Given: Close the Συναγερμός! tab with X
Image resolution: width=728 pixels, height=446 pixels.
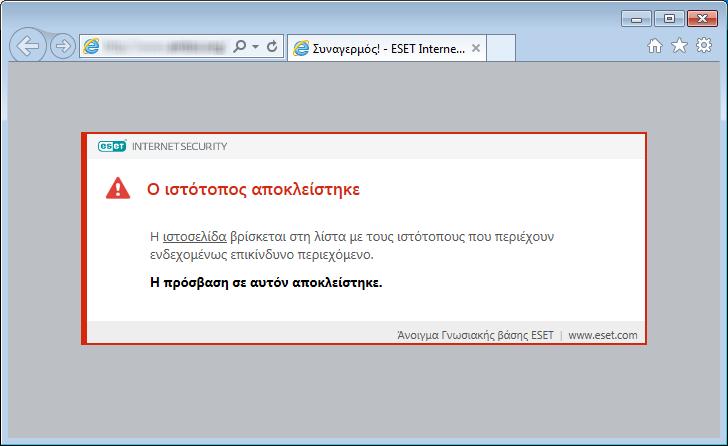Looking at the screenshot, I should click(x=475, y=48).
